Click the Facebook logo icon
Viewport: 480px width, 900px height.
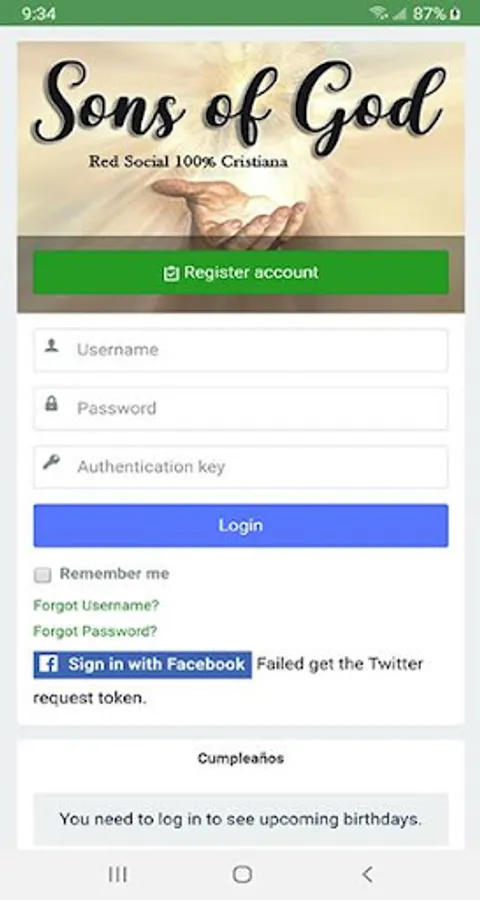48,665
